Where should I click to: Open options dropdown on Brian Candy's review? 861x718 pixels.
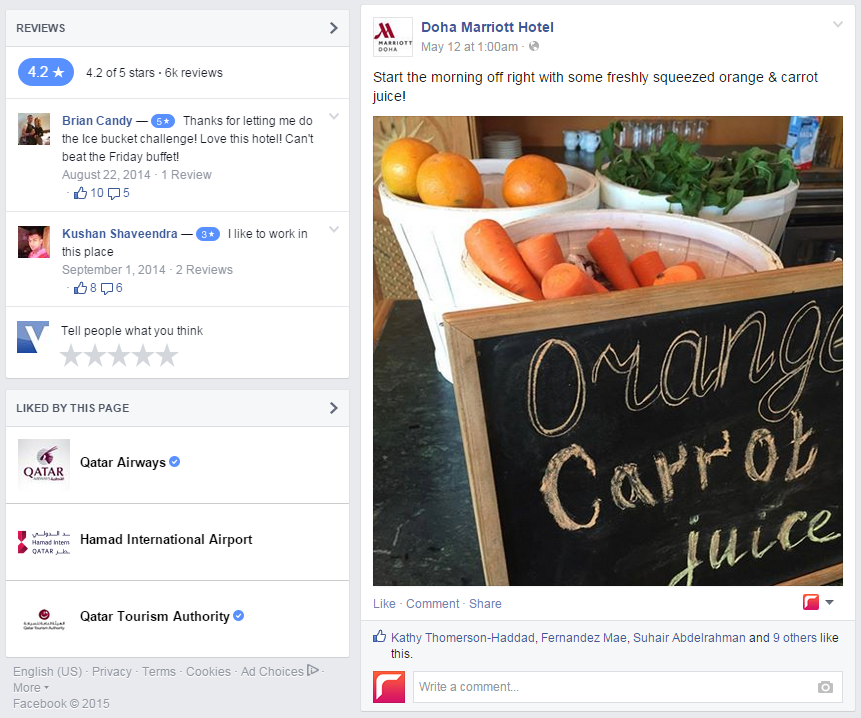pyautogui.click(x=334, y=116)
